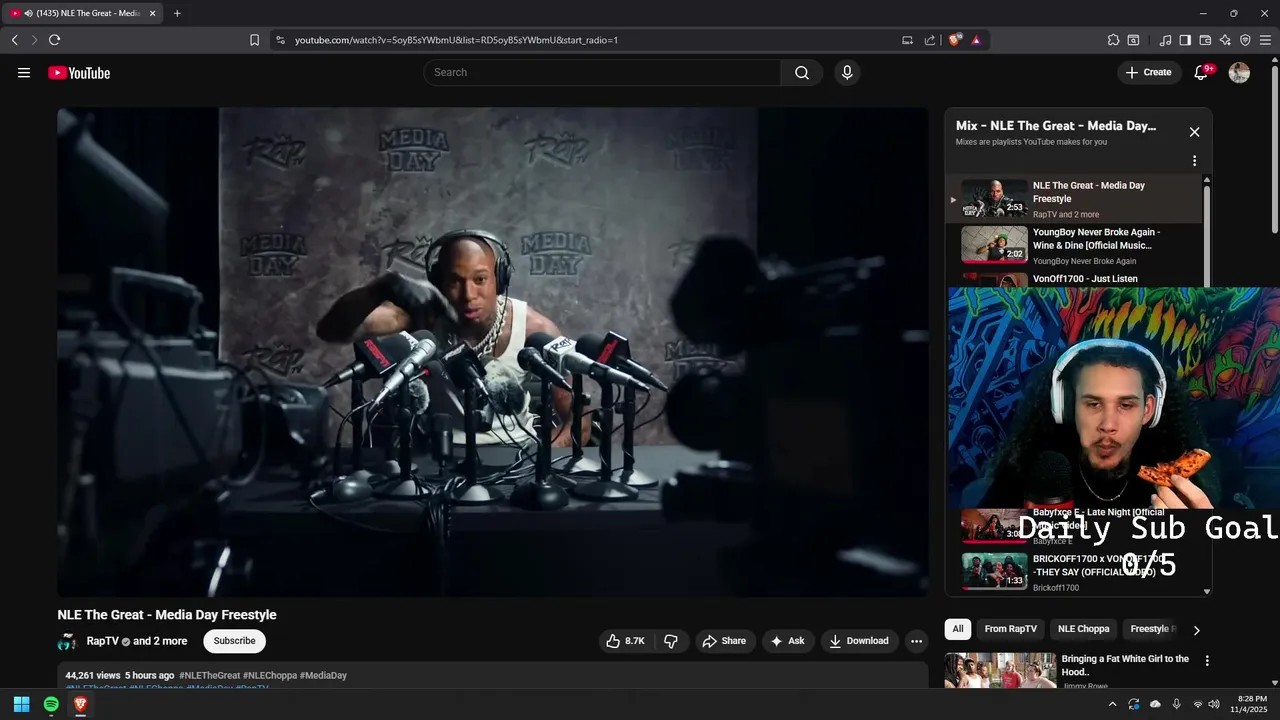The width and height of the screenshot is (1280, 720).
Task: Open taskbar volume speaker icon
Action: [1214, 704]
